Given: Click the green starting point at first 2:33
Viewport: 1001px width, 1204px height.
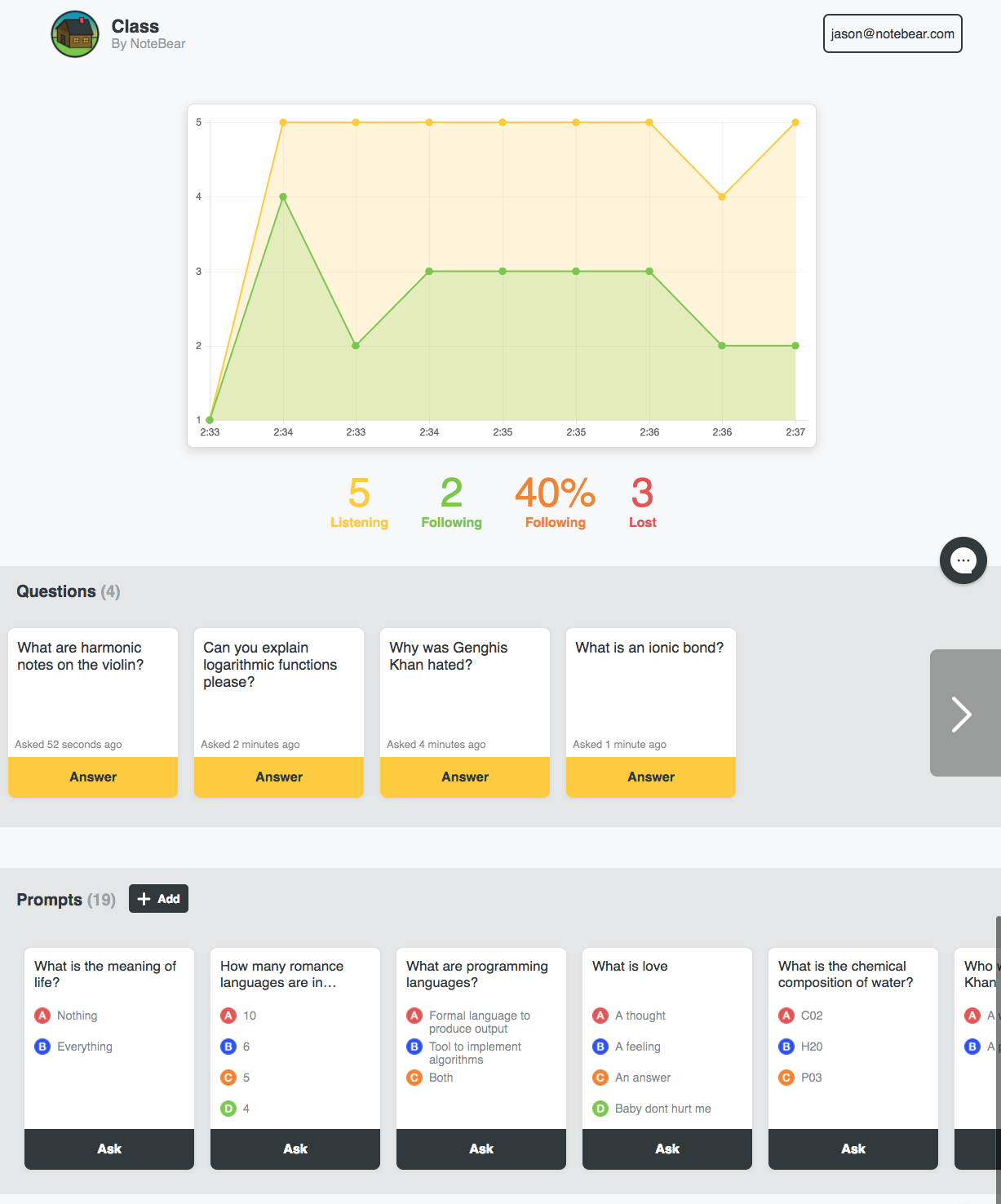Looking at the screenshot, I should pyautogui.click(x=210, y=420).
